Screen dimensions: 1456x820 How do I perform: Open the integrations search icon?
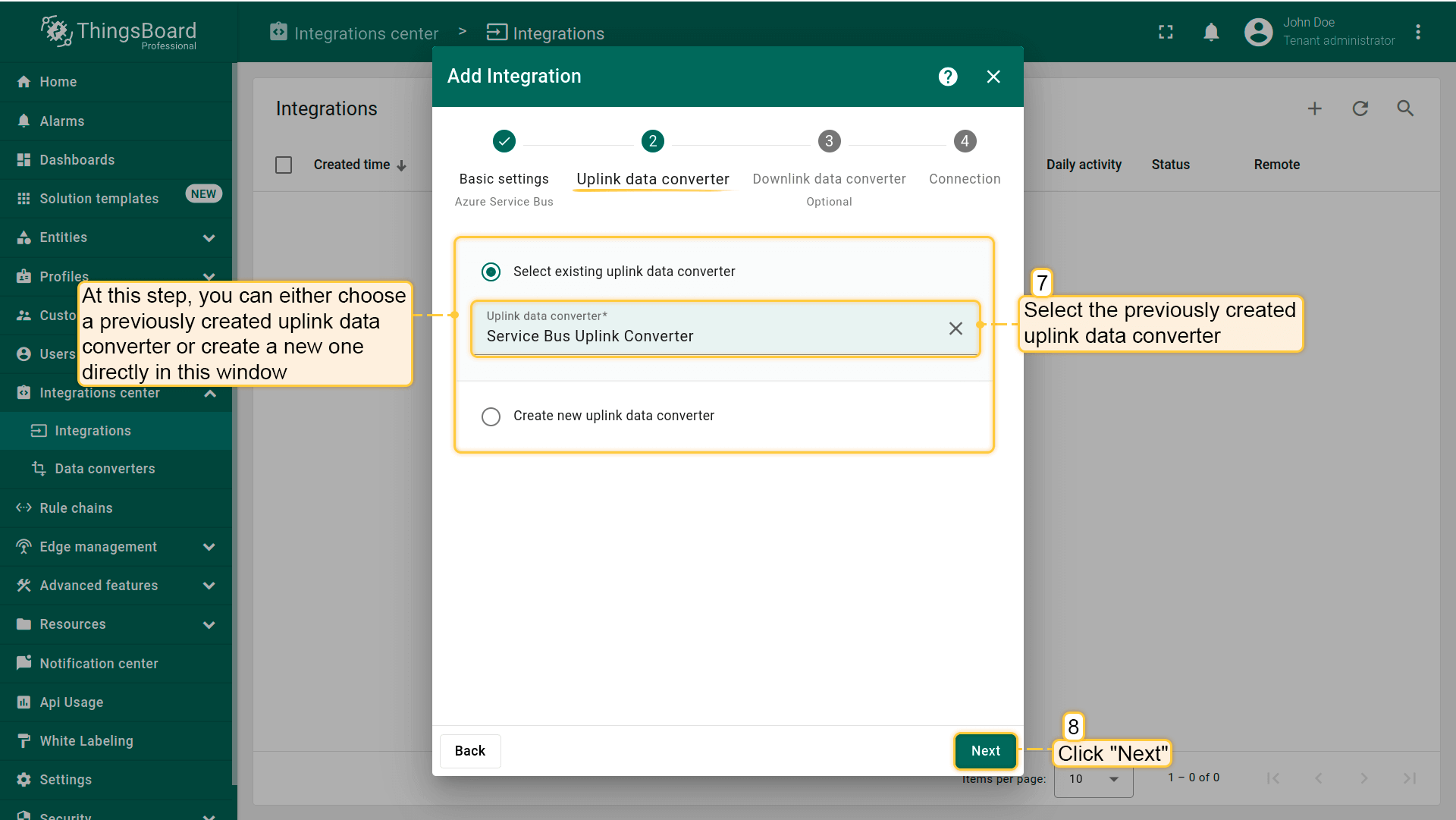[x=1405, y=108]
